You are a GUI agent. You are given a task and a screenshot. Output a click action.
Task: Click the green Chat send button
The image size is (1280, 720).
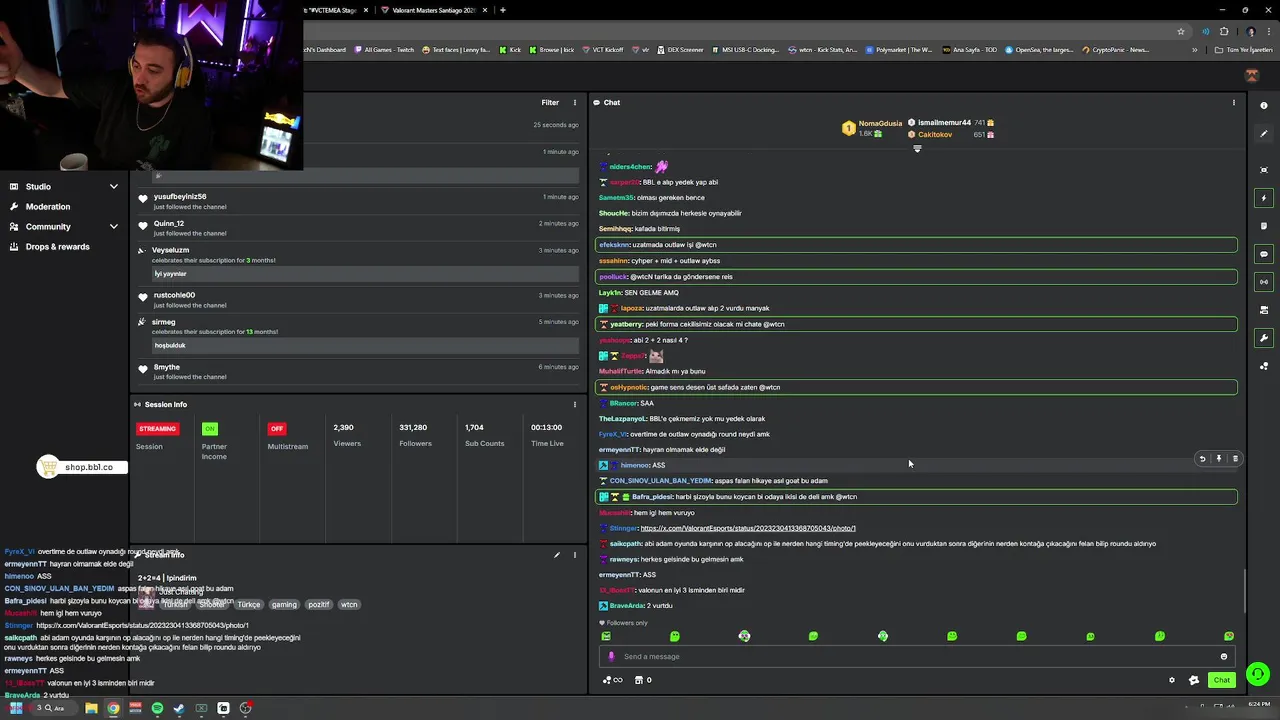1222,680
